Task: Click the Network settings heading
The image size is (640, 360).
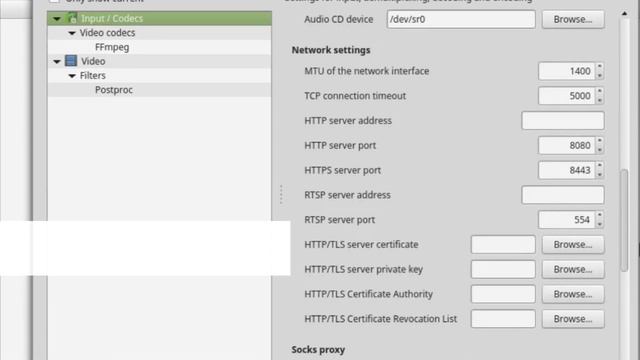Action: click(331, 50)
